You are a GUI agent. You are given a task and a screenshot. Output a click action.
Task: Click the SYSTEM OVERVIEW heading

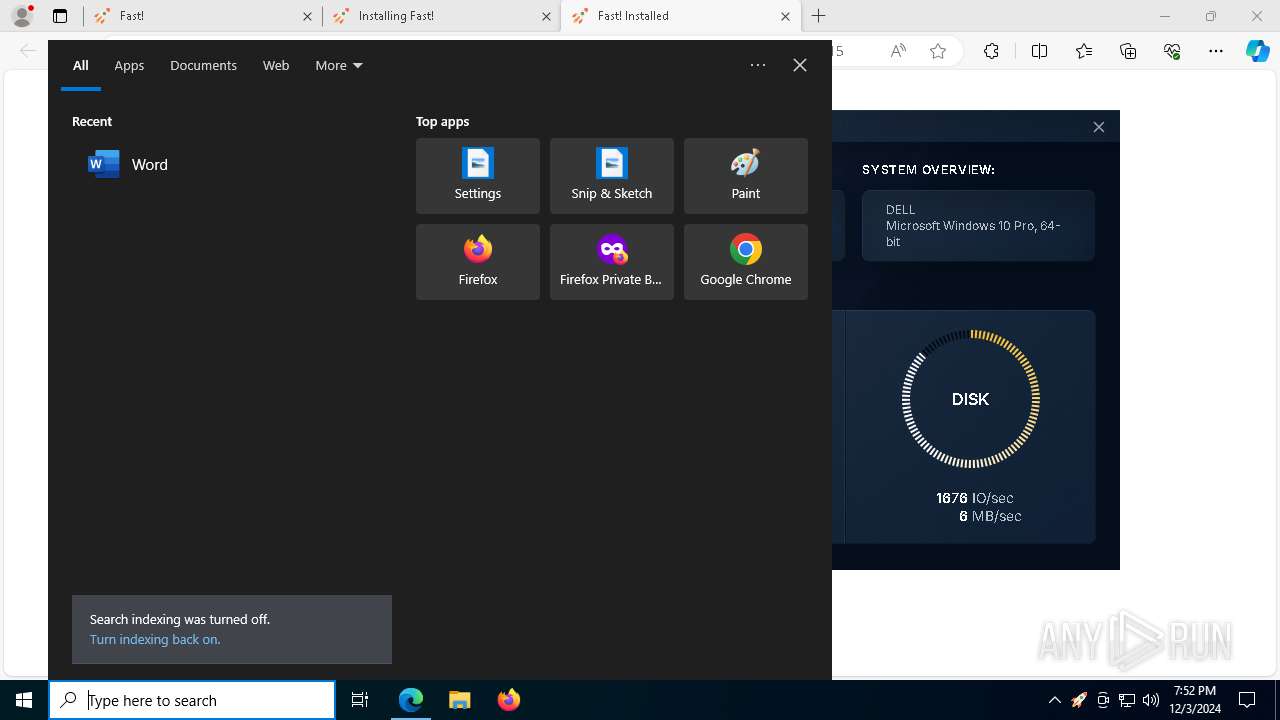click(928, 169)
